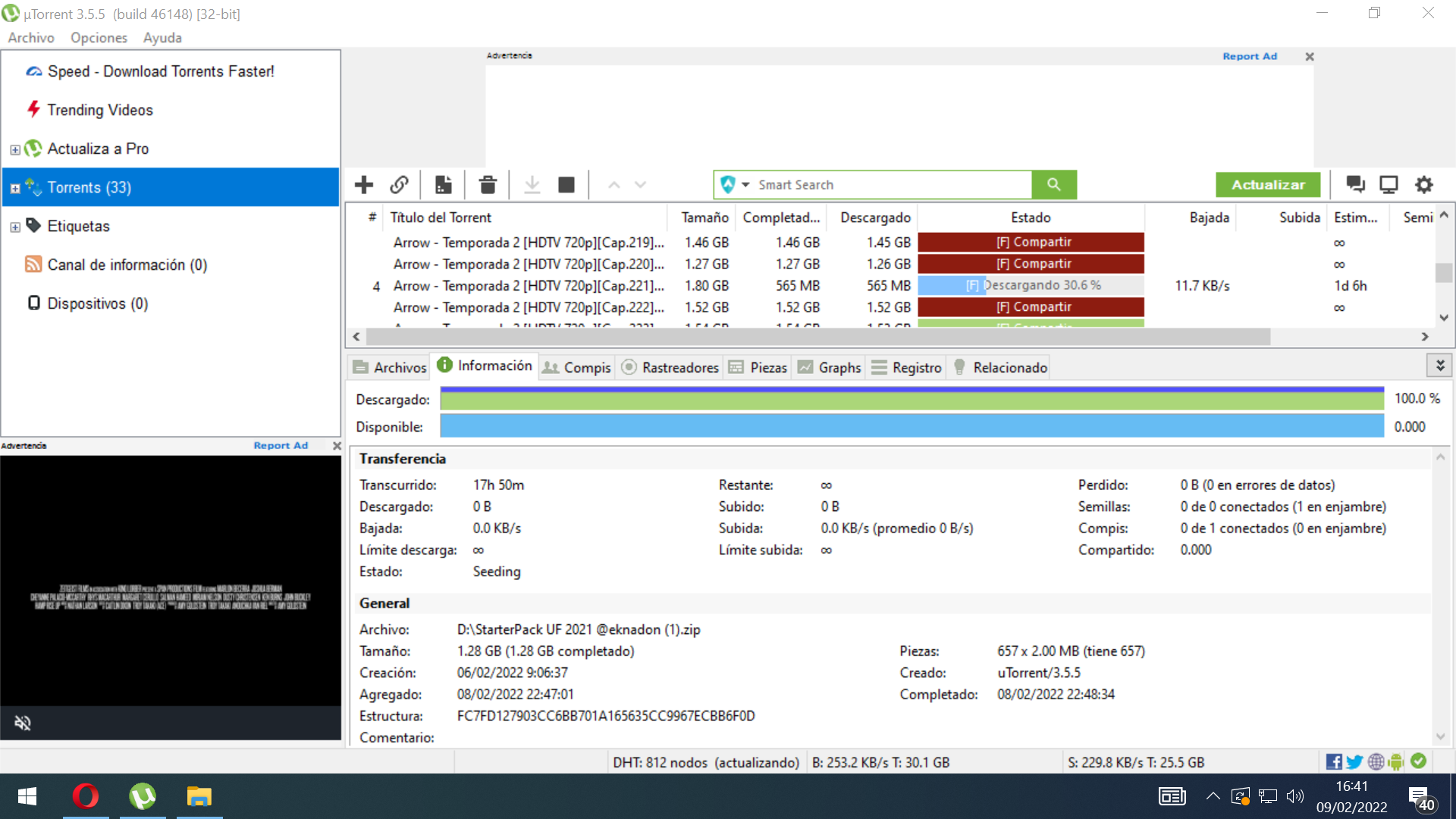Click Add Torrent from URL link icon
Viewport: 1456px width, 819px height.
click(x=400, y=184)
